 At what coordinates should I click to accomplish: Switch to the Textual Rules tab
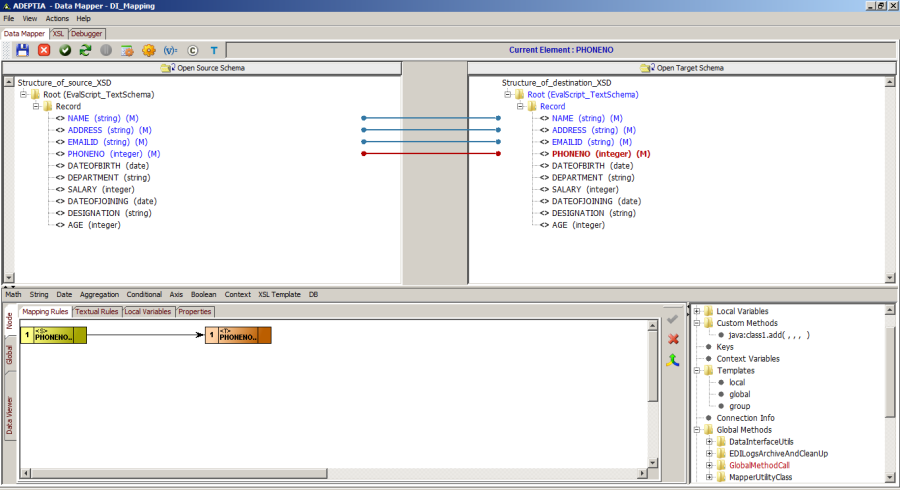95,311
